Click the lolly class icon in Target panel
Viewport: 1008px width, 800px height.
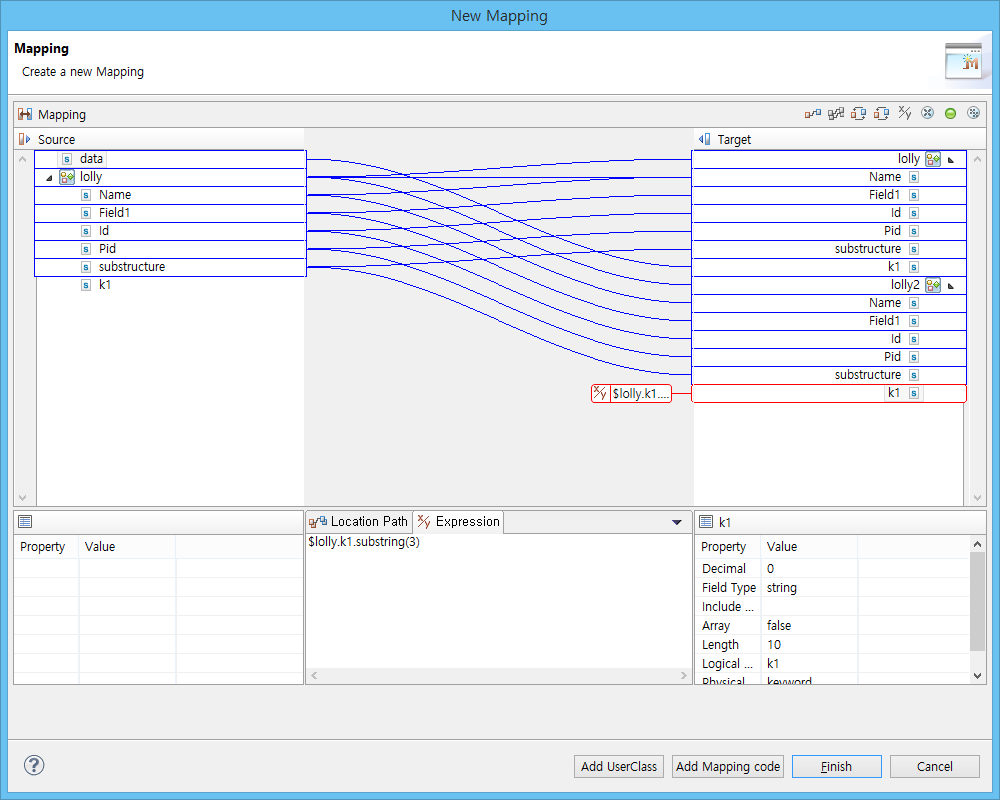[x=932, y=158]
